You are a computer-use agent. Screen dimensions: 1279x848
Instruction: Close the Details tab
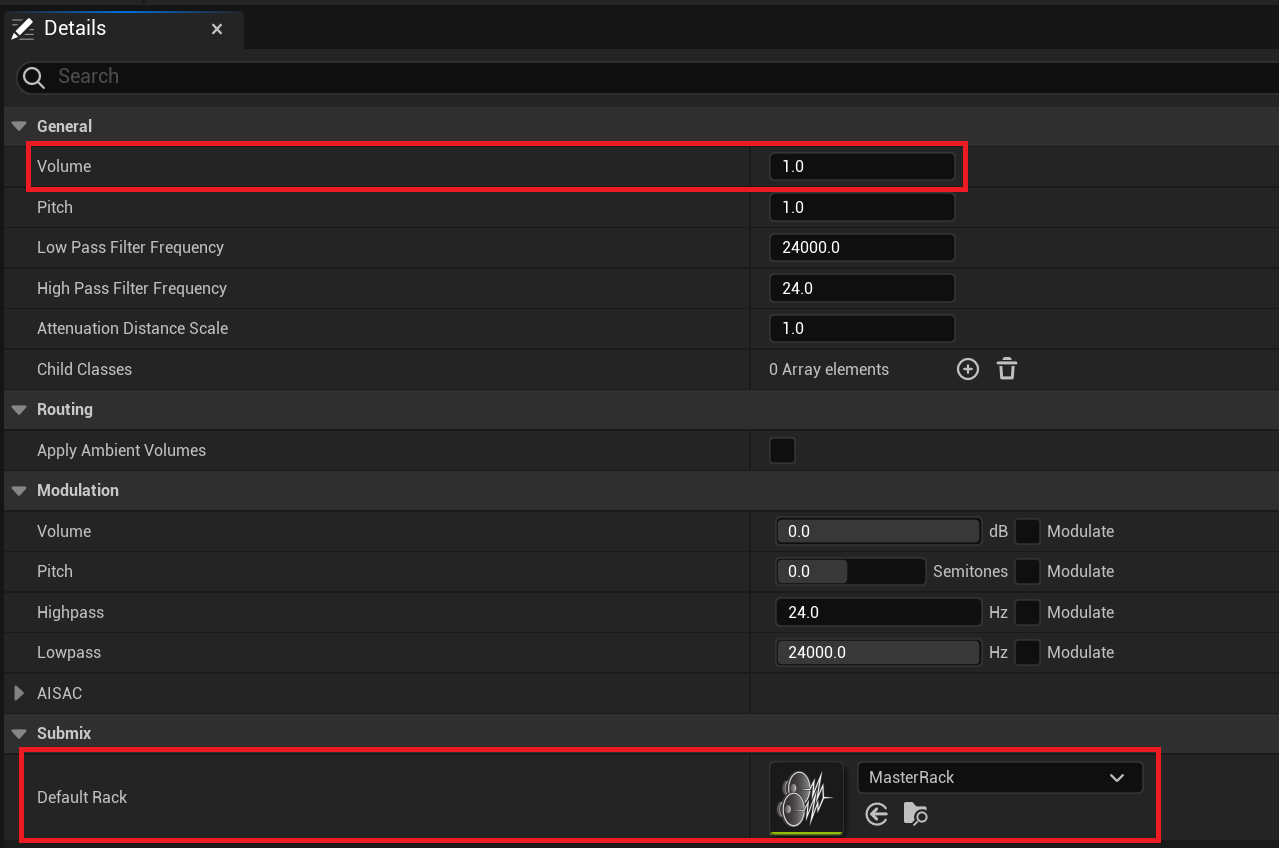pyautogui.click(x=217, y=29)
